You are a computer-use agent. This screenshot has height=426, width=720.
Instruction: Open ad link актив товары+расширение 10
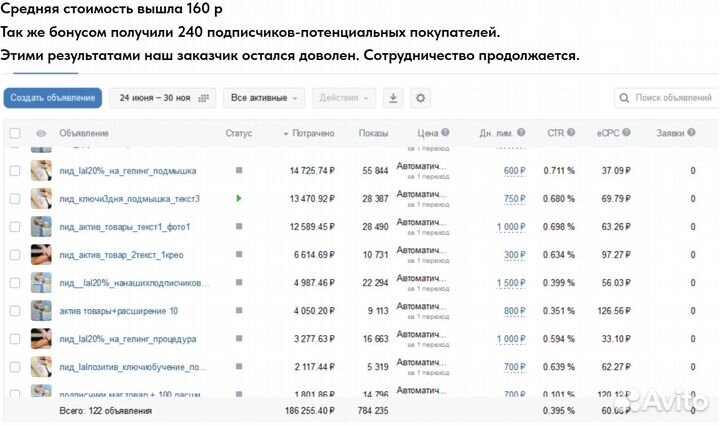[118, 311]
